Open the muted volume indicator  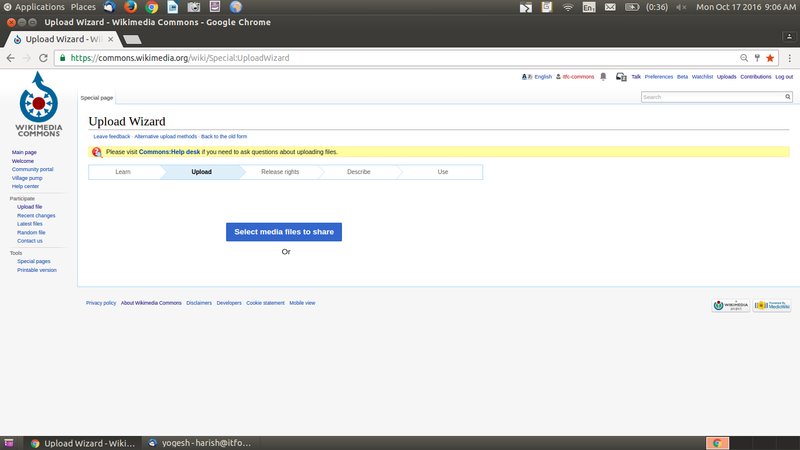[681, 7]
